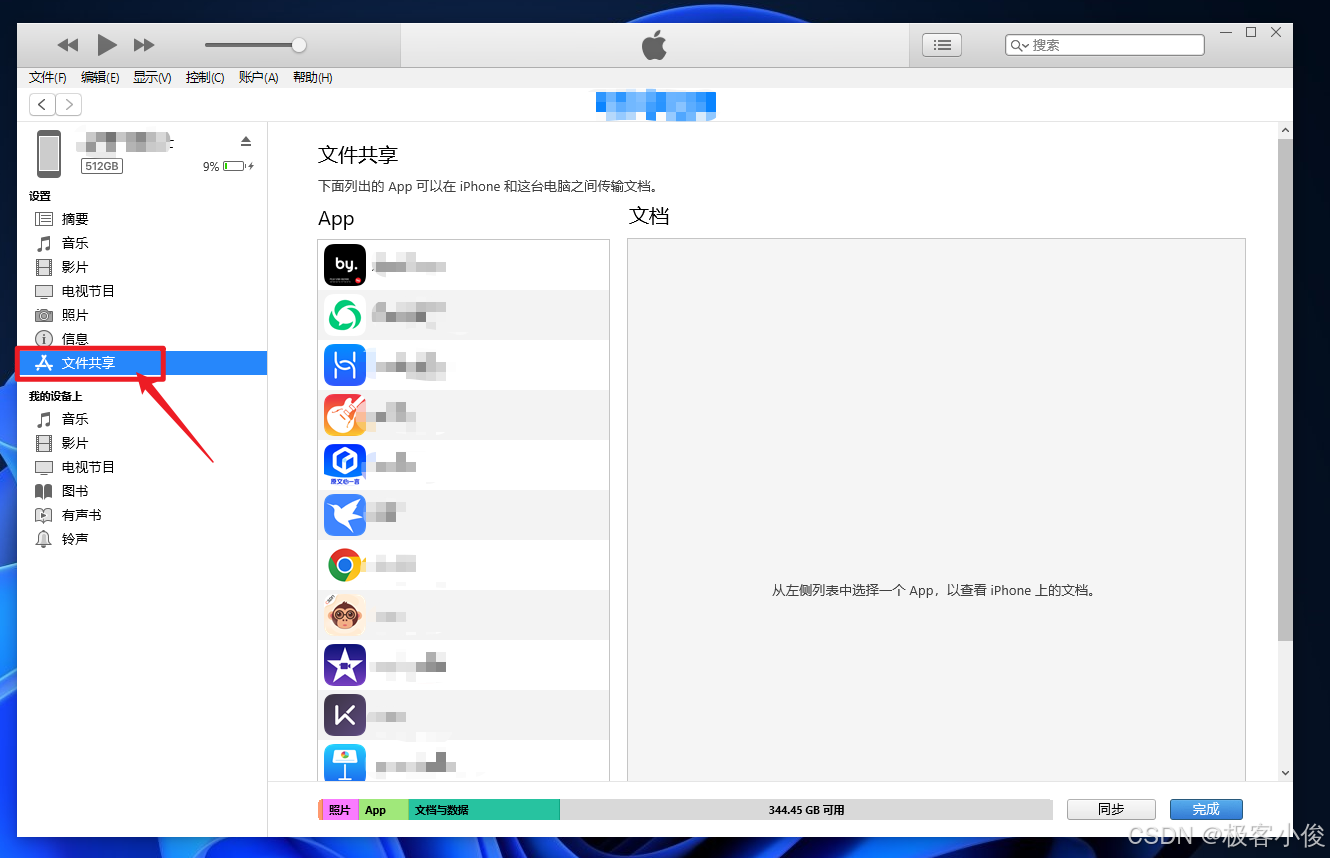Open the 帮助(H) menu
This screenshot has height=858, width=1330.
[x=312, y=77]
